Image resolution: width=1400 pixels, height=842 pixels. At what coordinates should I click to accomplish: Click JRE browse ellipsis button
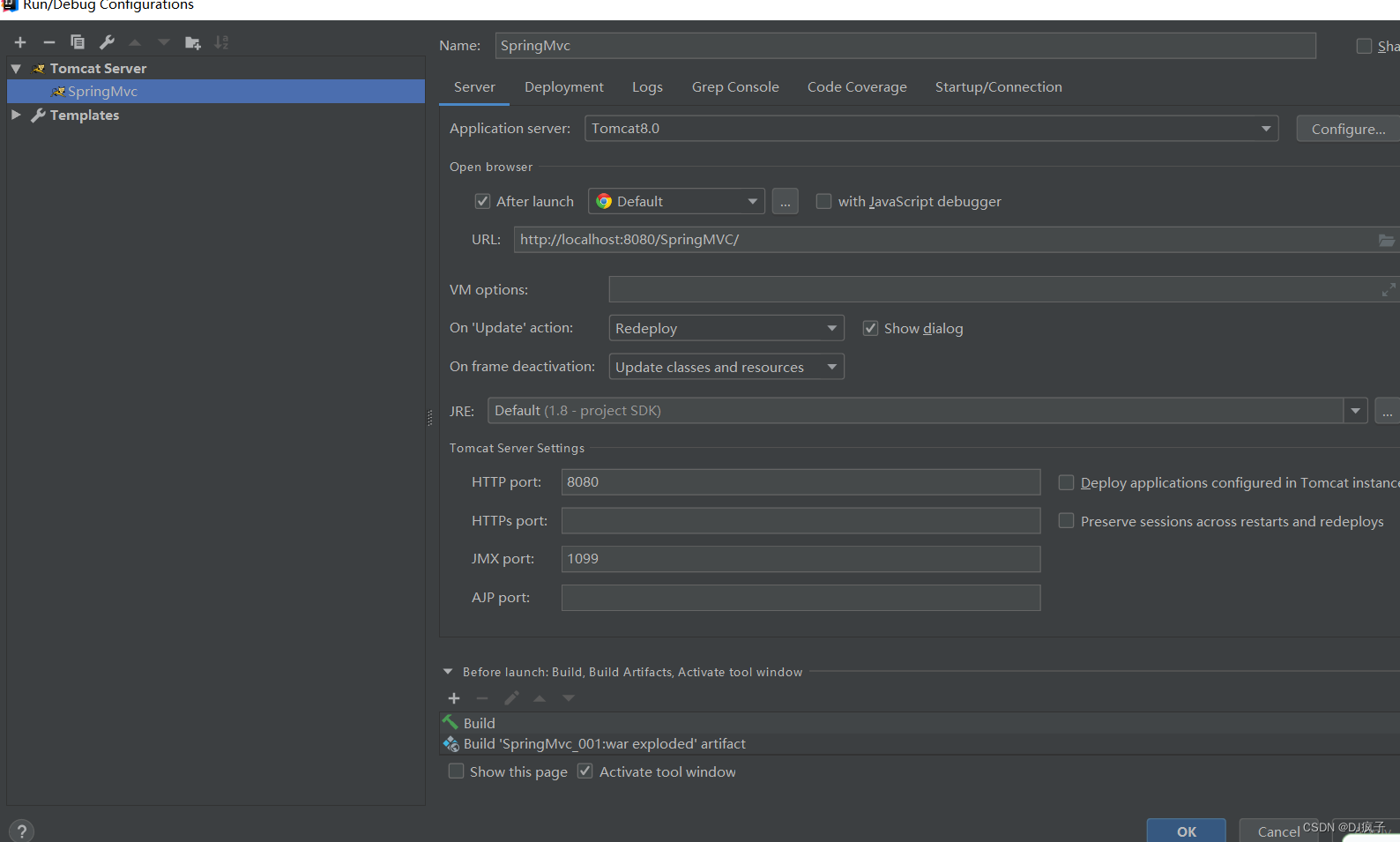pyautogui.click(x=1388, y=411)
